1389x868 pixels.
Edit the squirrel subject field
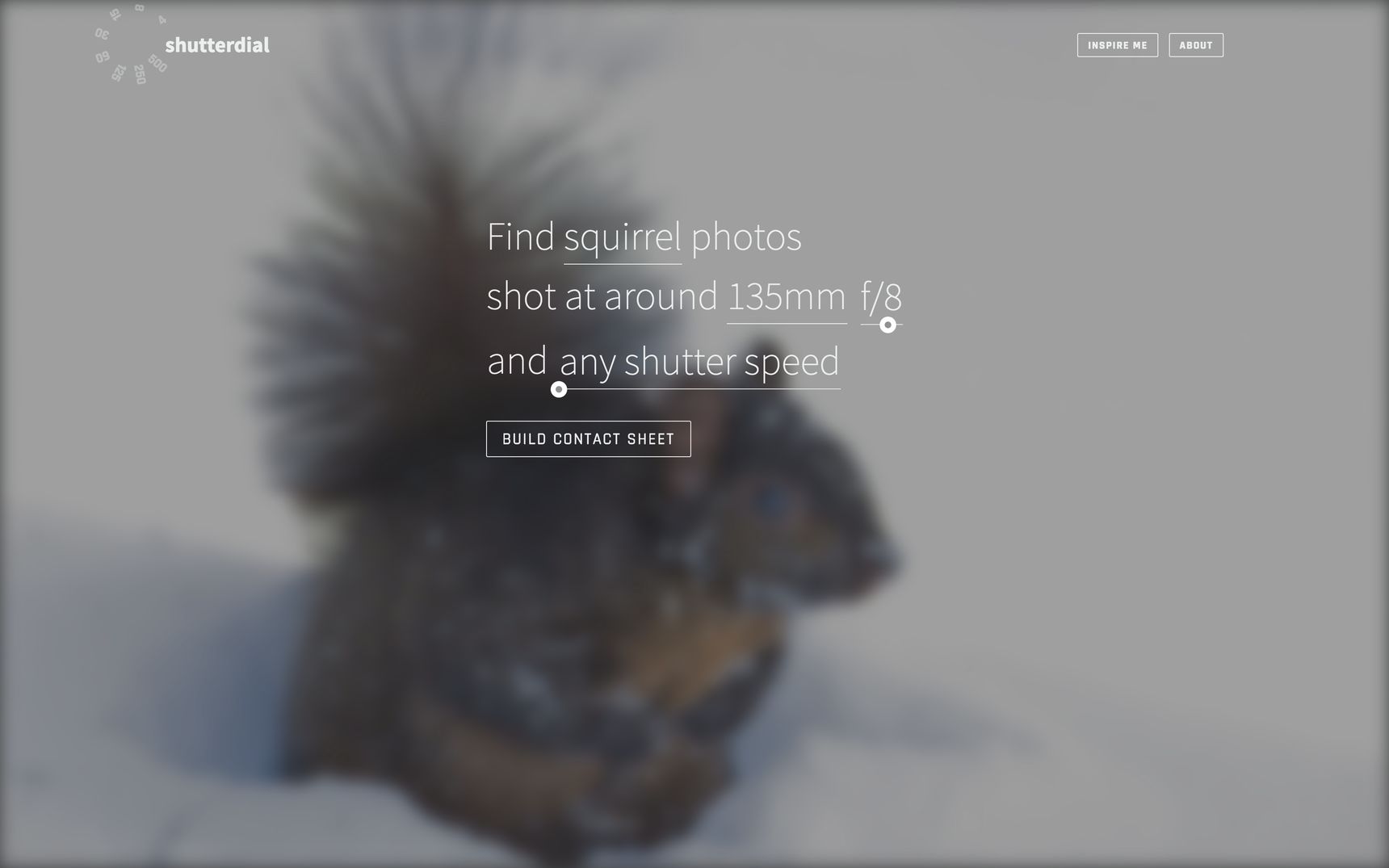point(623,239)
